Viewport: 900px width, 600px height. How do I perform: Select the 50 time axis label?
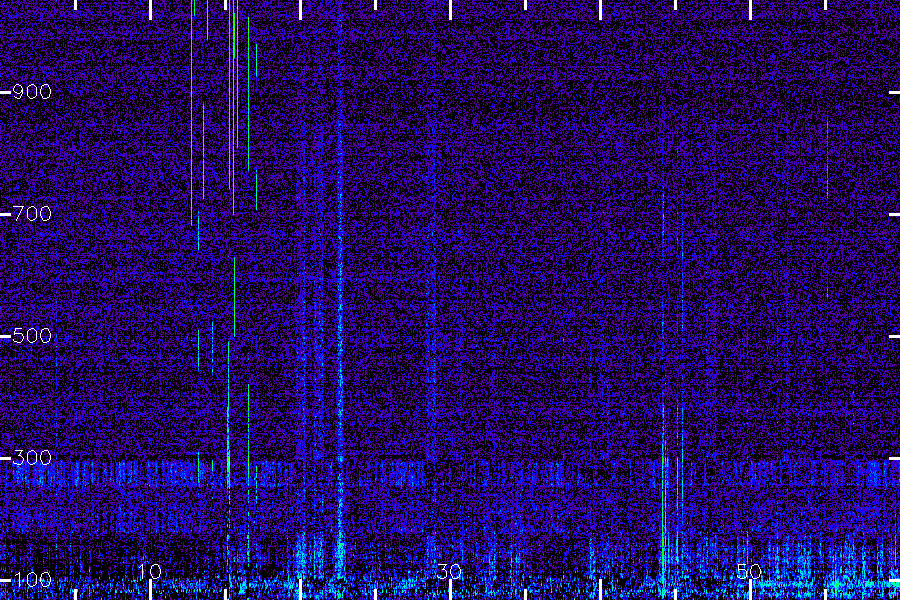pos(749,571)
